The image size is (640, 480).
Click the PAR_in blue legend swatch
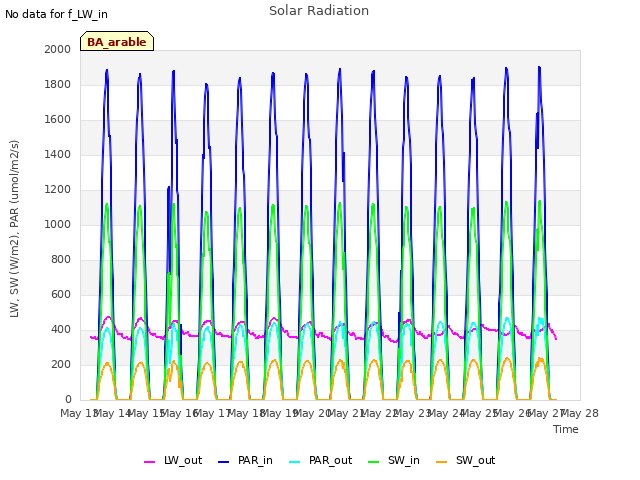click(224, 462)
